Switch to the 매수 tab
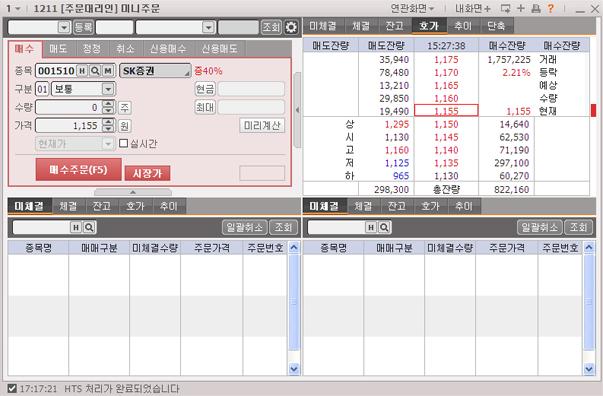 click(x=25, y=49)
